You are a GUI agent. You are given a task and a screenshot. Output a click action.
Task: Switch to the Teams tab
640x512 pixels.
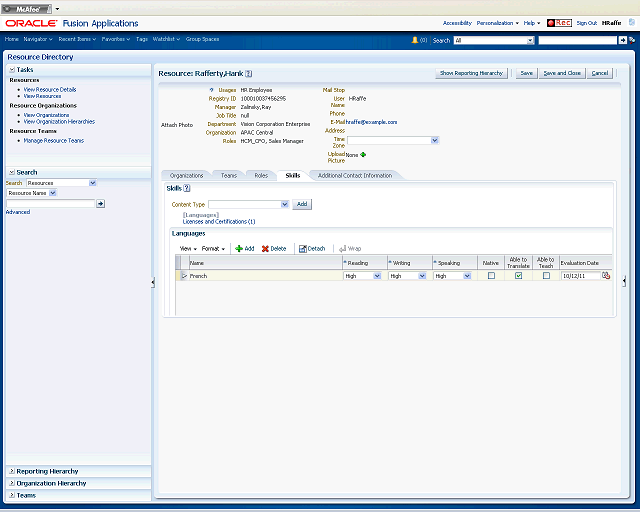(x=229, y=176)
